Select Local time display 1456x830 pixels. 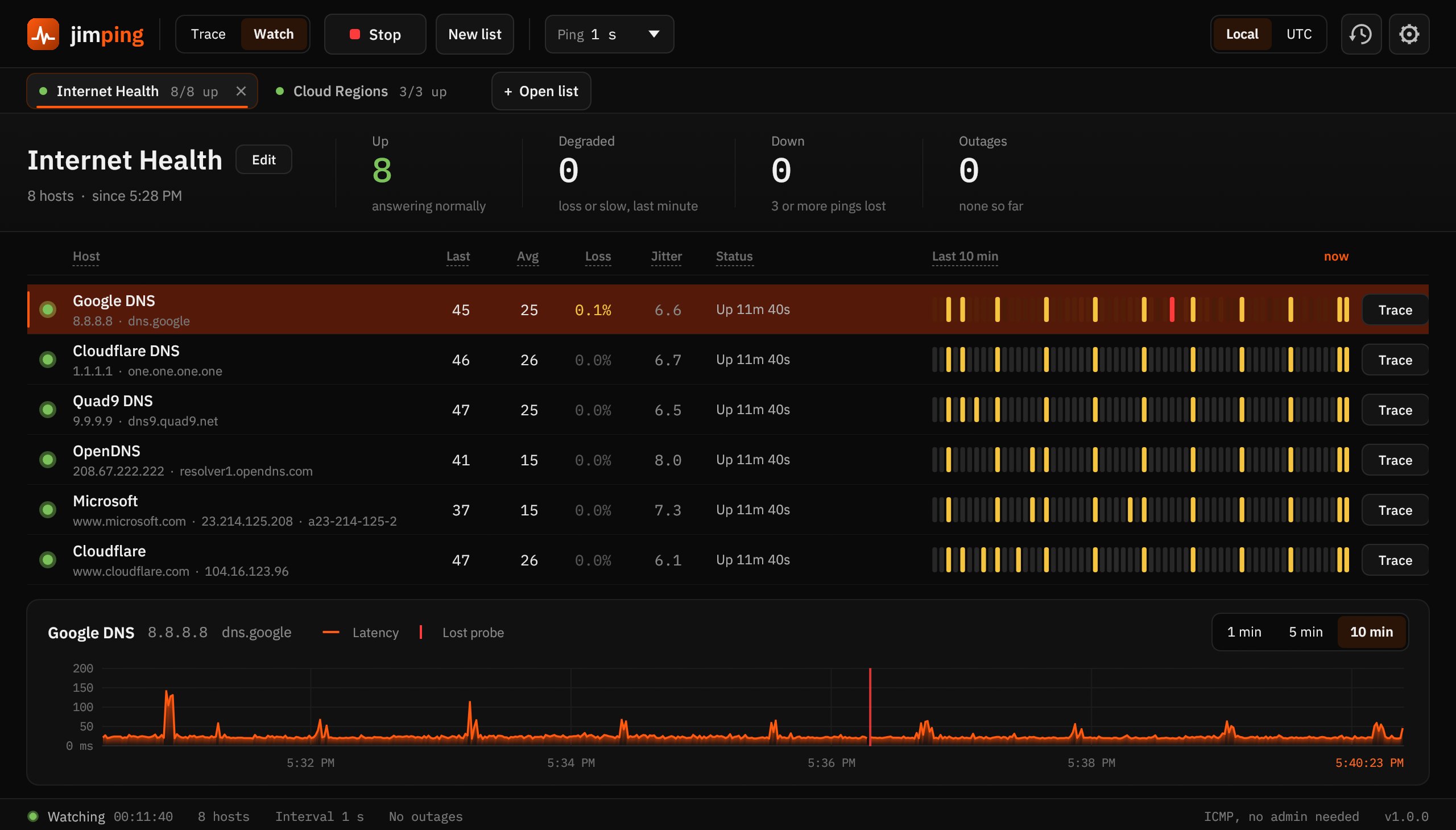(x=1242, y=34)
